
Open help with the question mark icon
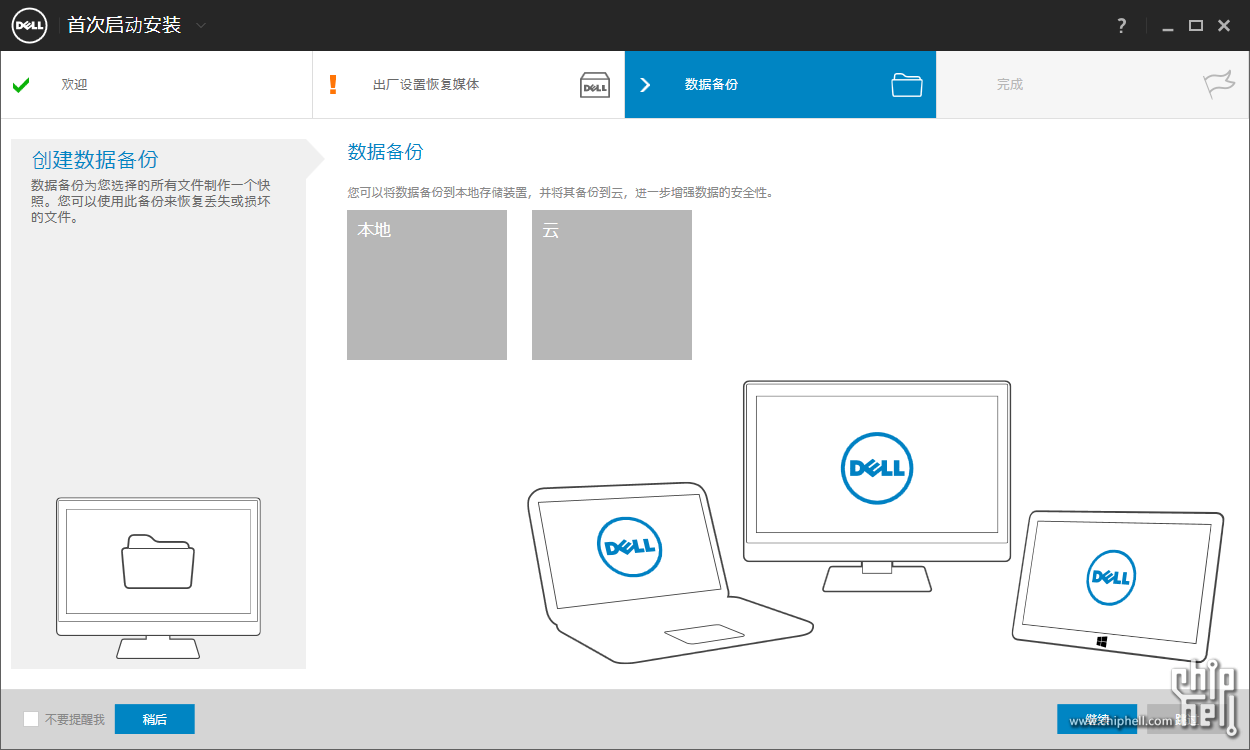pyautogui.click(x=1122, y=26)
